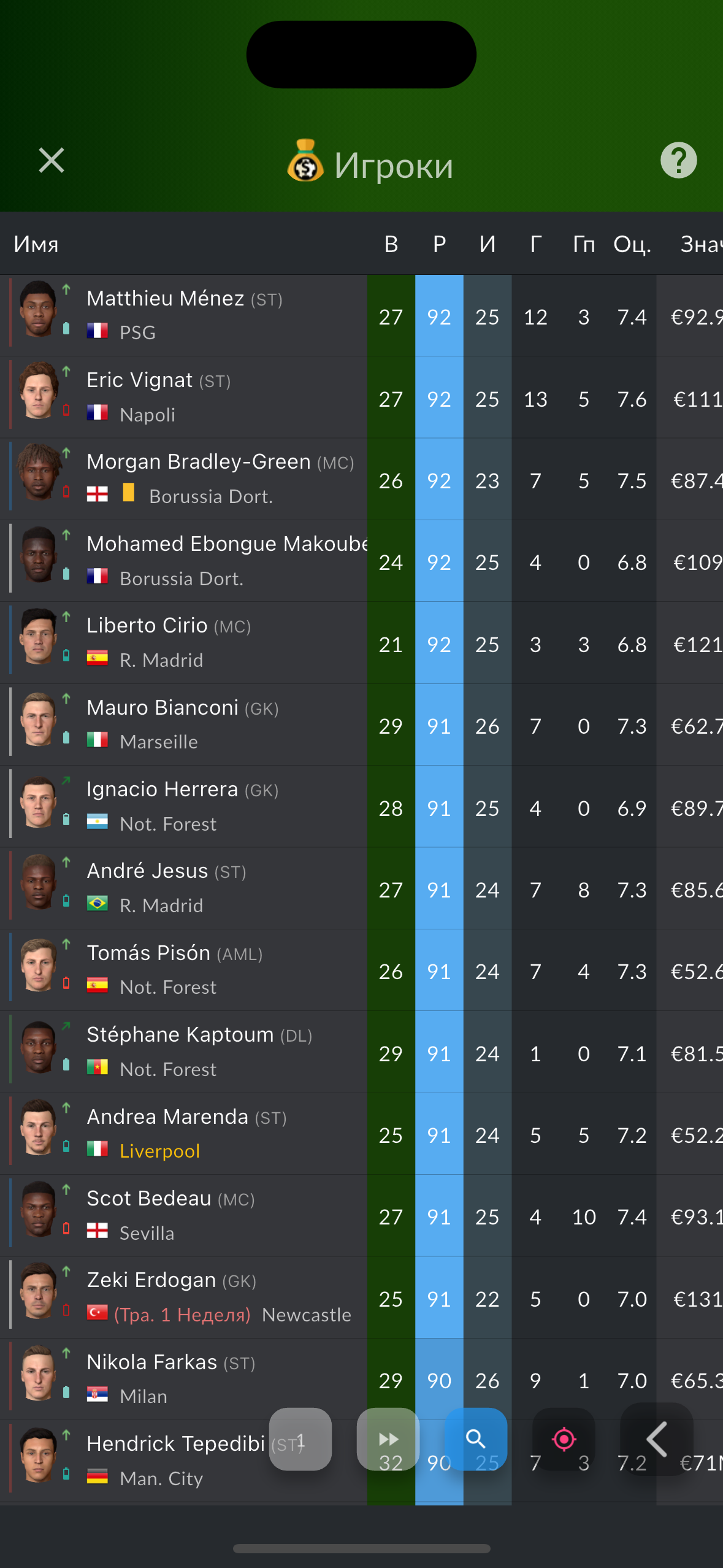Tap Liberto Cirio Spanish flag icon
This screenshot has height=1568, width=723.
pyautogui.click(x=98, y=658)
